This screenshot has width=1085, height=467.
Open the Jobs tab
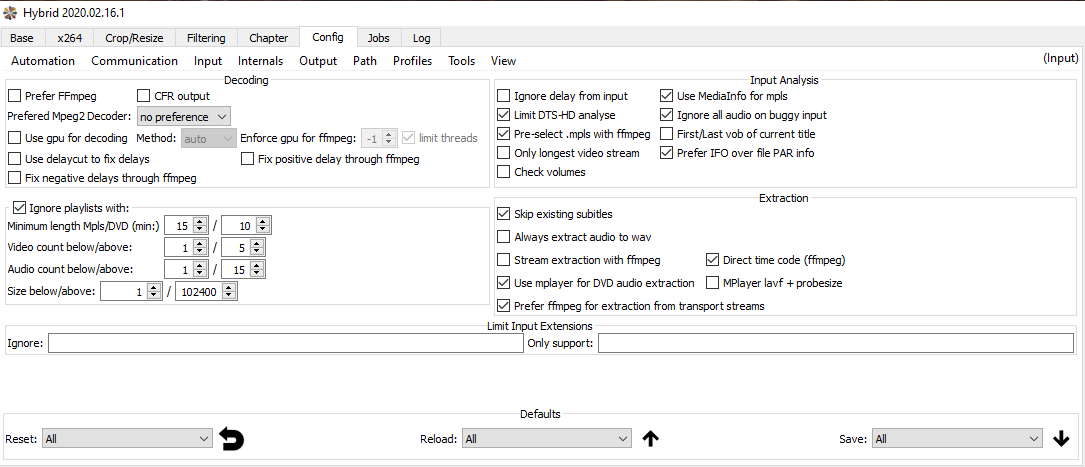pyautogui.click(x=378, y=38)
